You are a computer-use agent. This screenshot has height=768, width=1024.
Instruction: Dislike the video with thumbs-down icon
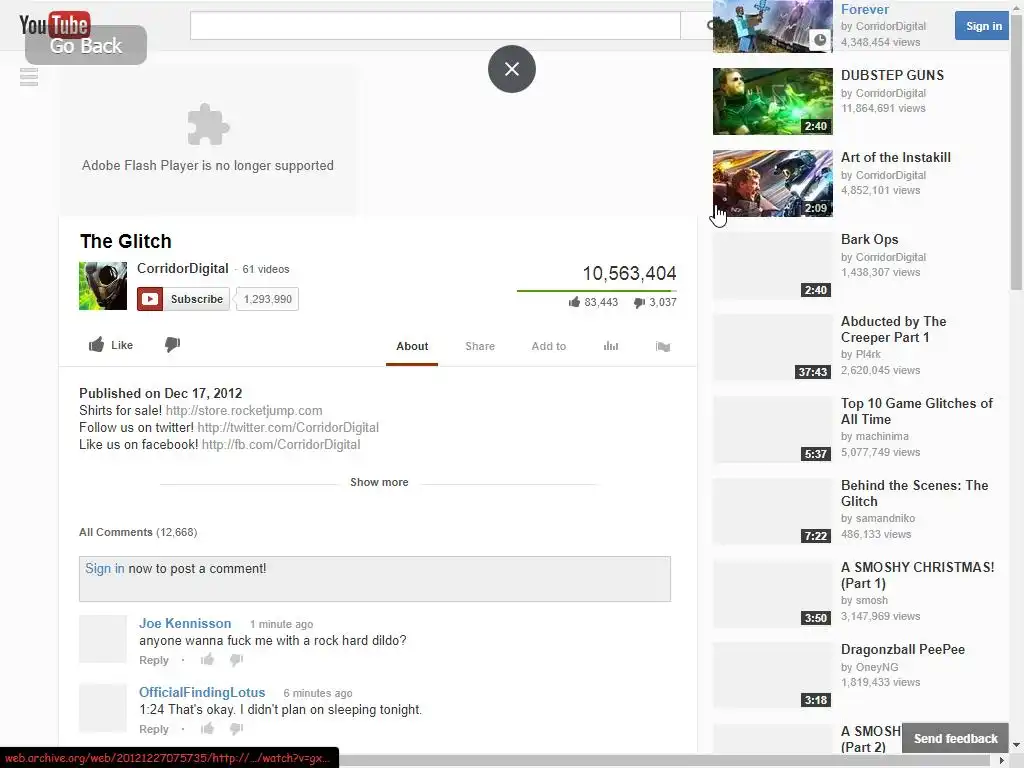[x=172, y=344]
